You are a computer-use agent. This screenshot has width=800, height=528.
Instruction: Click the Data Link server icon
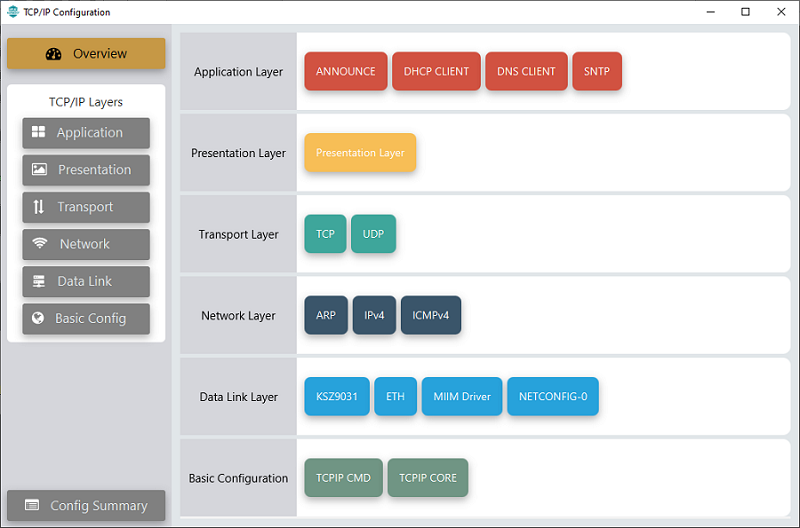click(x=39, y=281)
